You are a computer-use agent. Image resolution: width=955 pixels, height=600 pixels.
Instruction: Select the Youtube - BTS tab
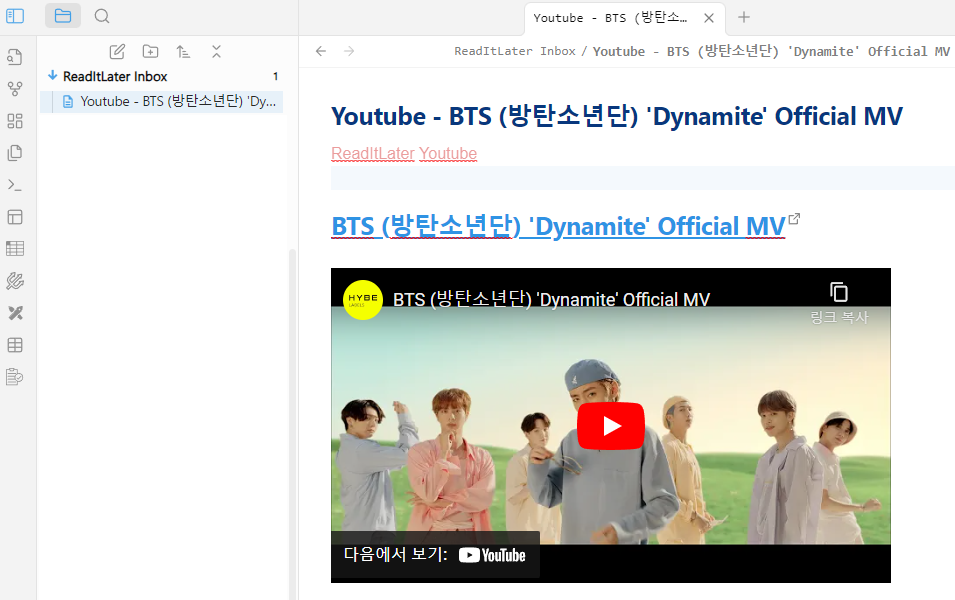coord(610,18)
